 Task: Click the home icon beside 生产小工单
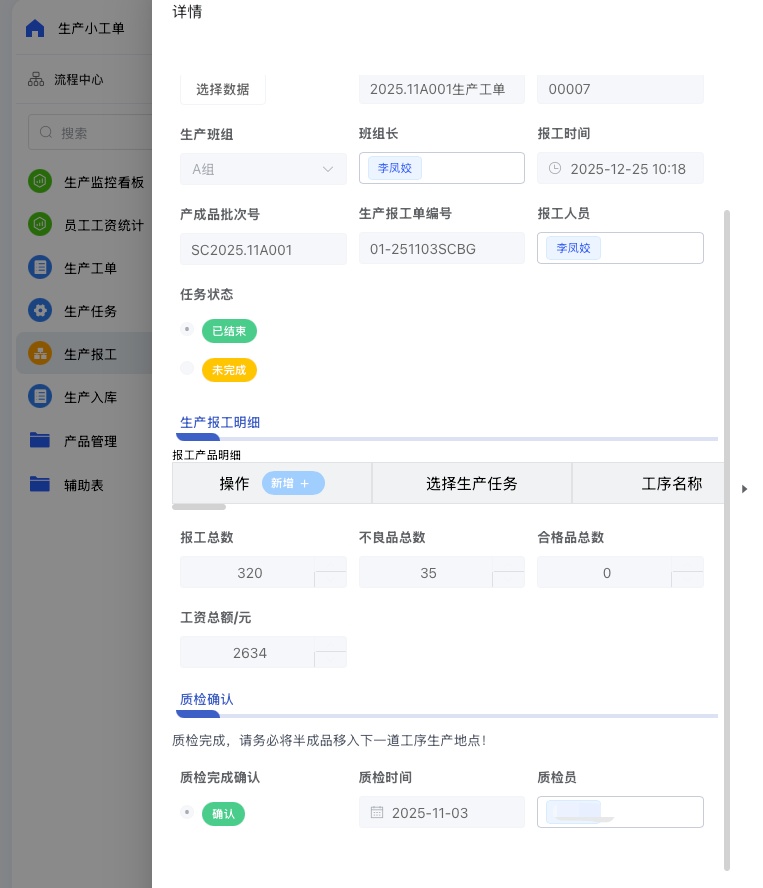click(35, 28)
